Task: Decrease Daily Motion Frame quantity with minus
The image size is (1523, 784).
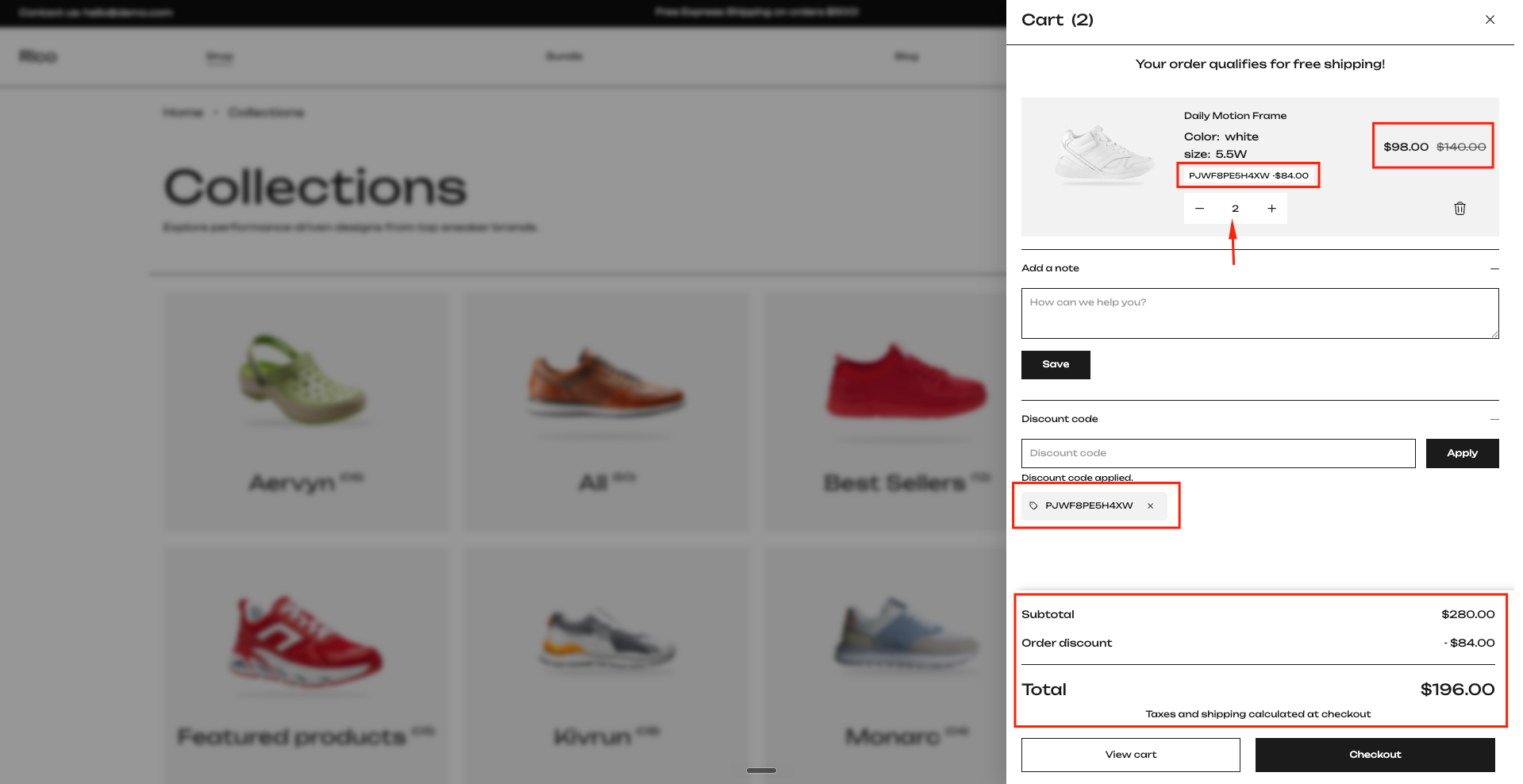Action: [1199, 209]
